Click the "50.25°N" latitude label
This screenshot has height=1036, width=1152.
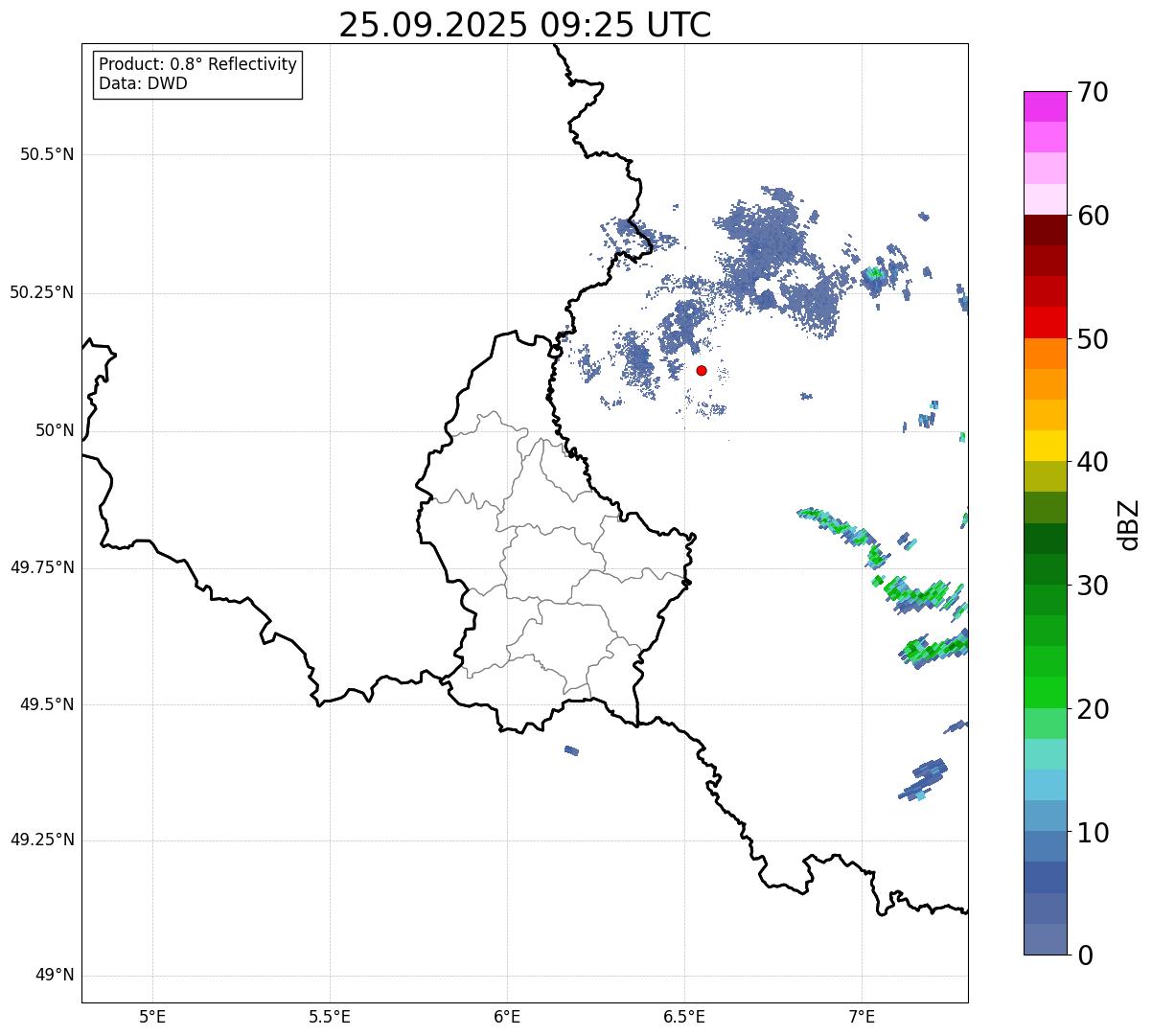click(42, 292)
